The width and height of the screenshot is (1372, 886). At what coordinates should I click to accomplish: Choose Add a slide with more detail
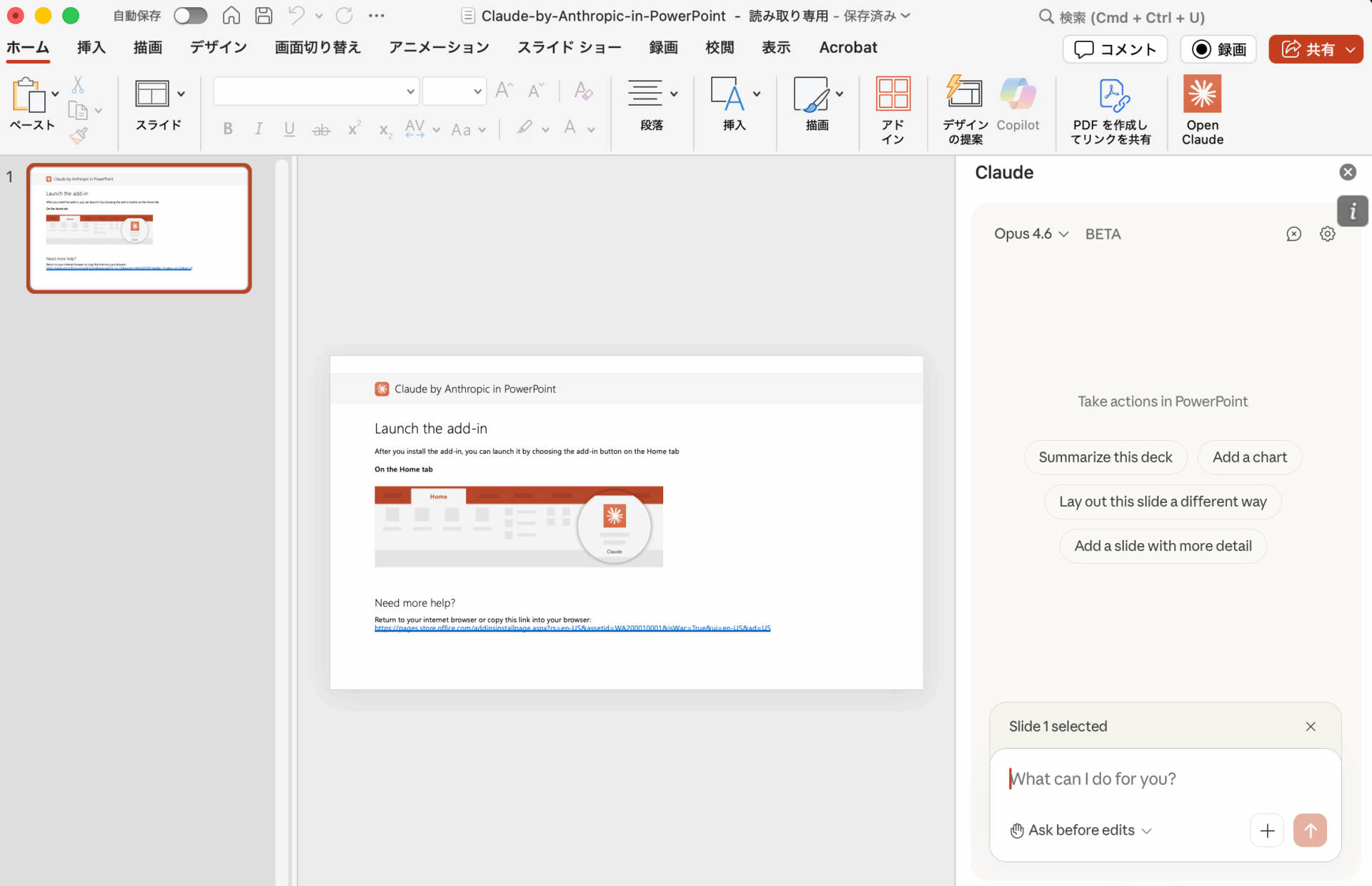1162,546
